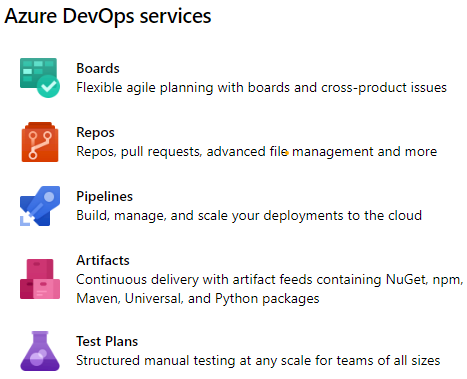Choose the Test Plans title

pyautogui.click(x=107, y=341)
